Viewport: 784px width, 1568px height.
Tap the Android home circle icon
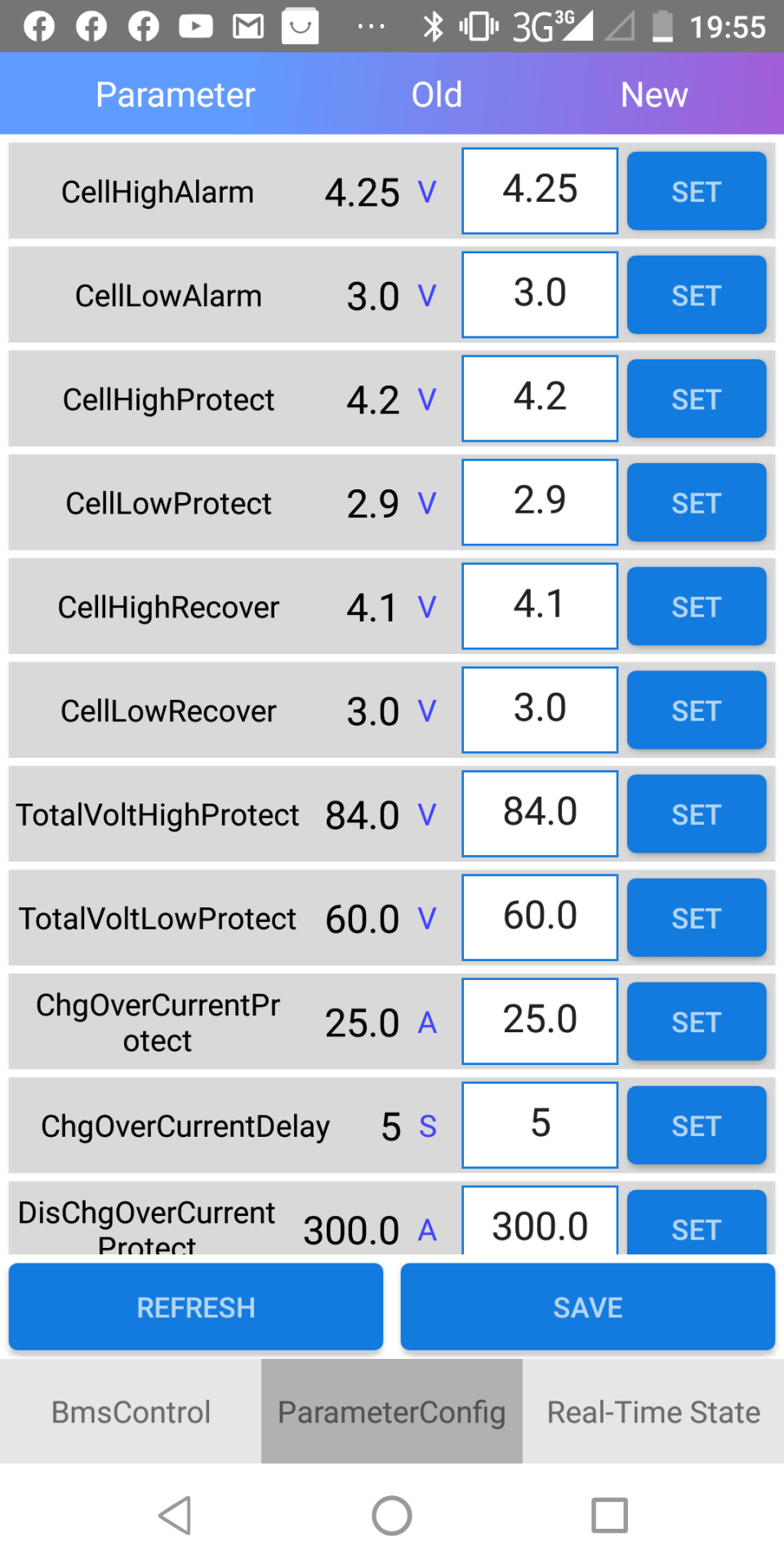tap(392, 1516)
